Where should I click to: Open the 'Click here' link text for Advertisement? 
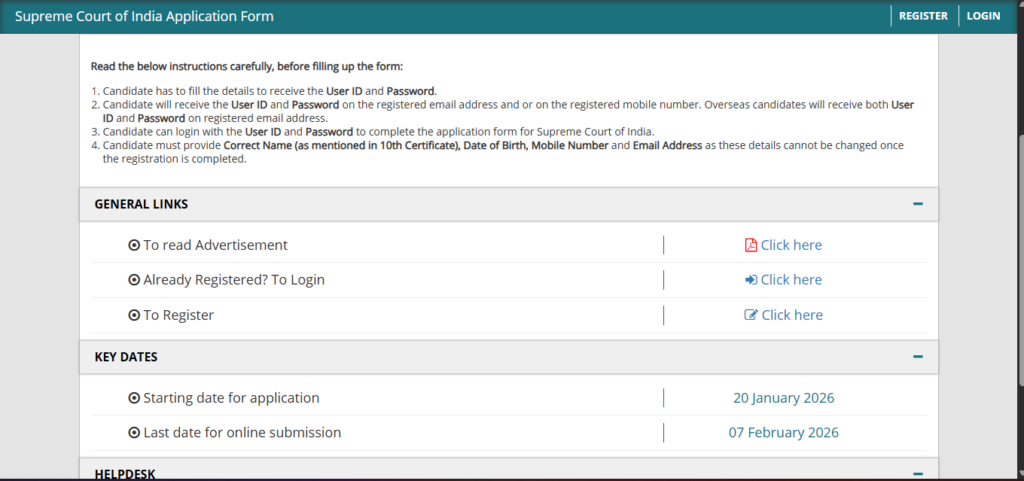791,245
